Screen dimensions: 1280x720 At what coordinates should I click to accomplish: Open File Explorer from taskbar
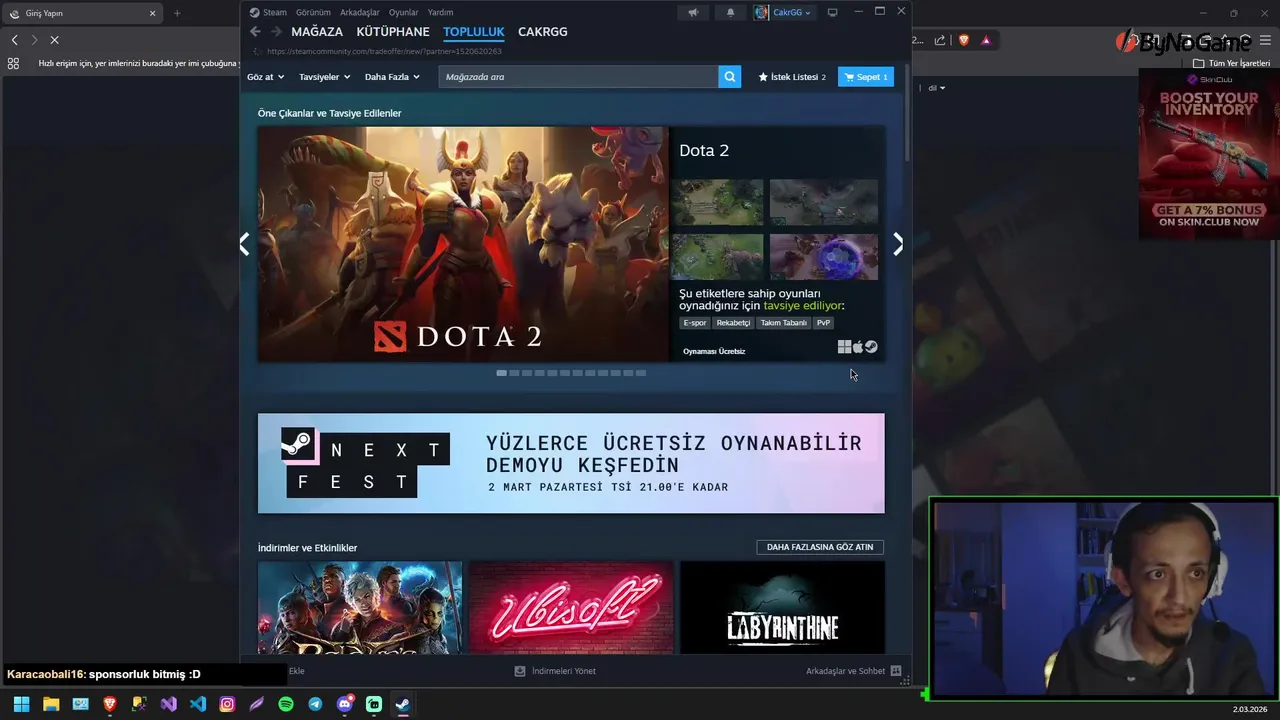(x=51, y=704)
